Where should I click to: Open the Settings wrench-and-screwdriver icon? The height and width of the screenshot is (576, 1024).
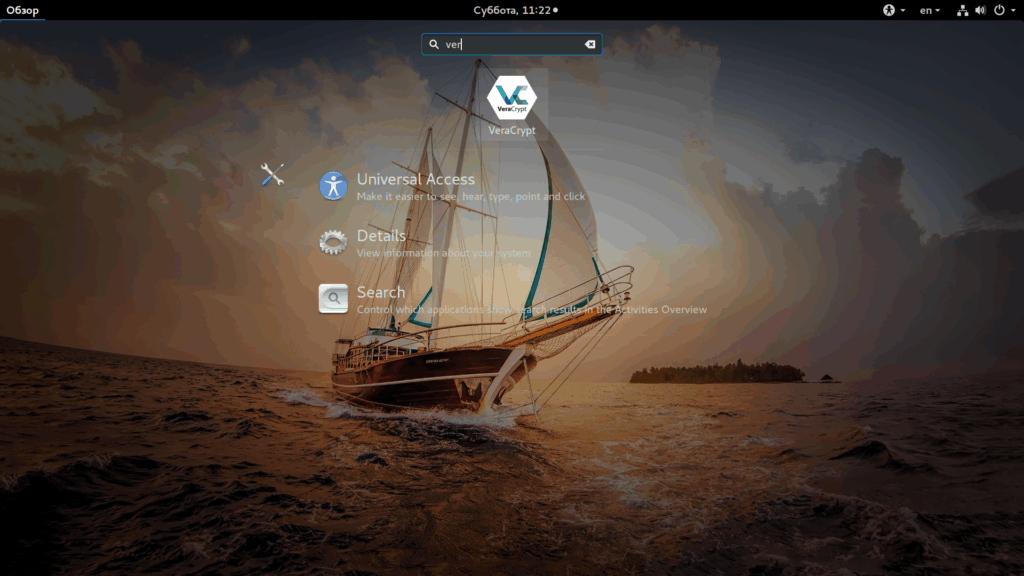[x=272, y=174]
